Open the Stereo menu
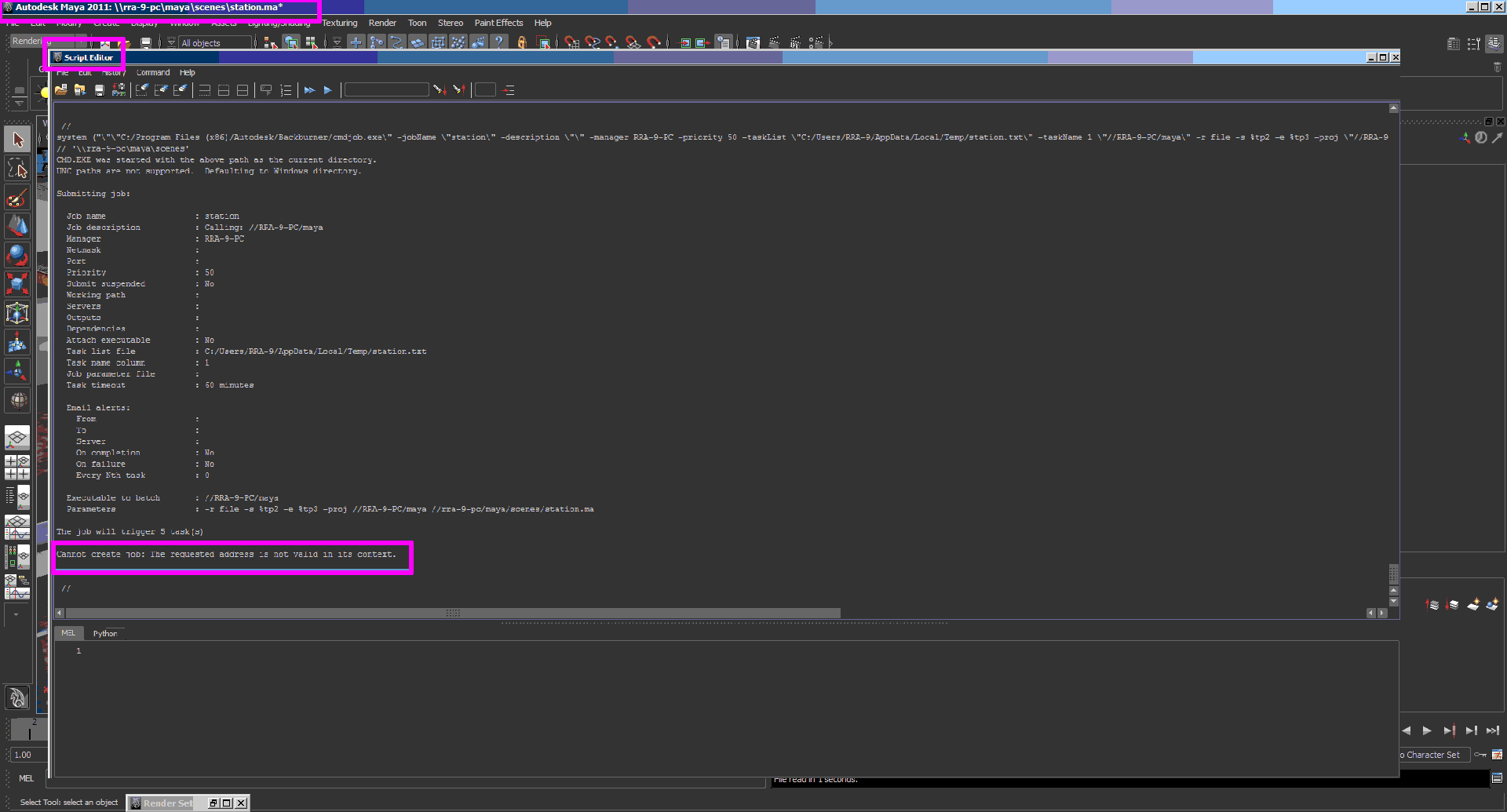The image size is (1507, 812). point(450,23)
